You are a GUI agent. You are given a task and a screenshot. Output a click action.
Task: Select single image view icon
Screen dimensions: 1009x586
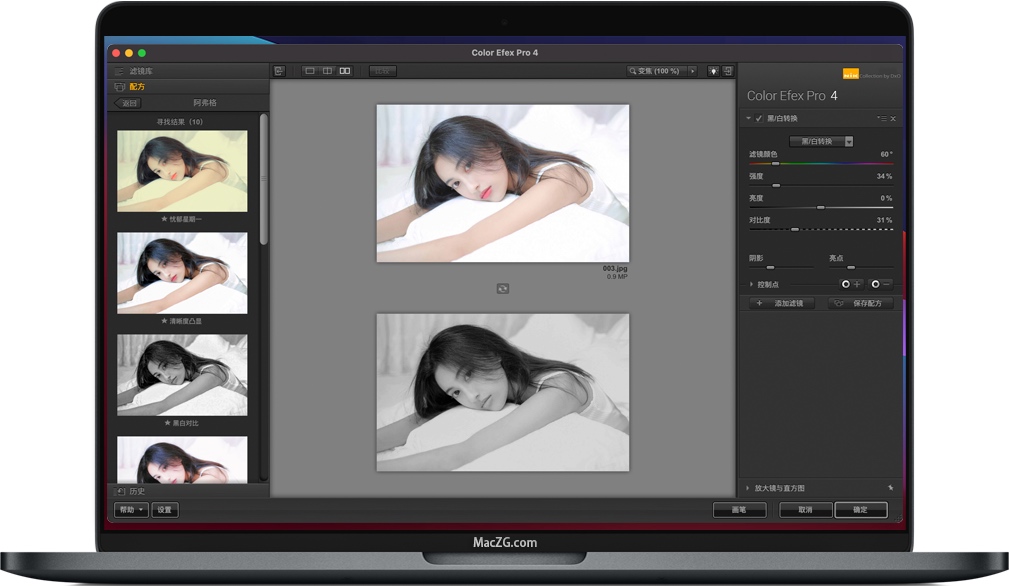(310, 71)
